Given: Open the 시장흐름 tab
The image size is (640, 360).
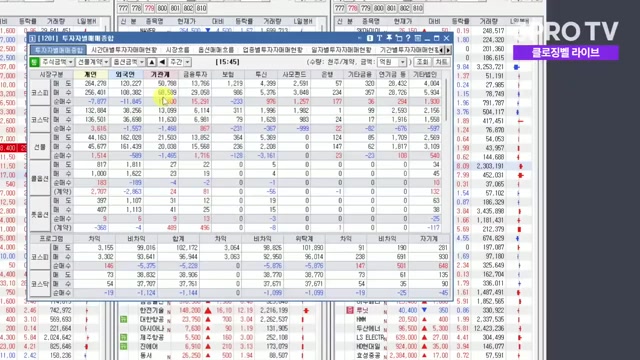Looking at the screenshot, I should pyautogui.click(x=177, y=50).
